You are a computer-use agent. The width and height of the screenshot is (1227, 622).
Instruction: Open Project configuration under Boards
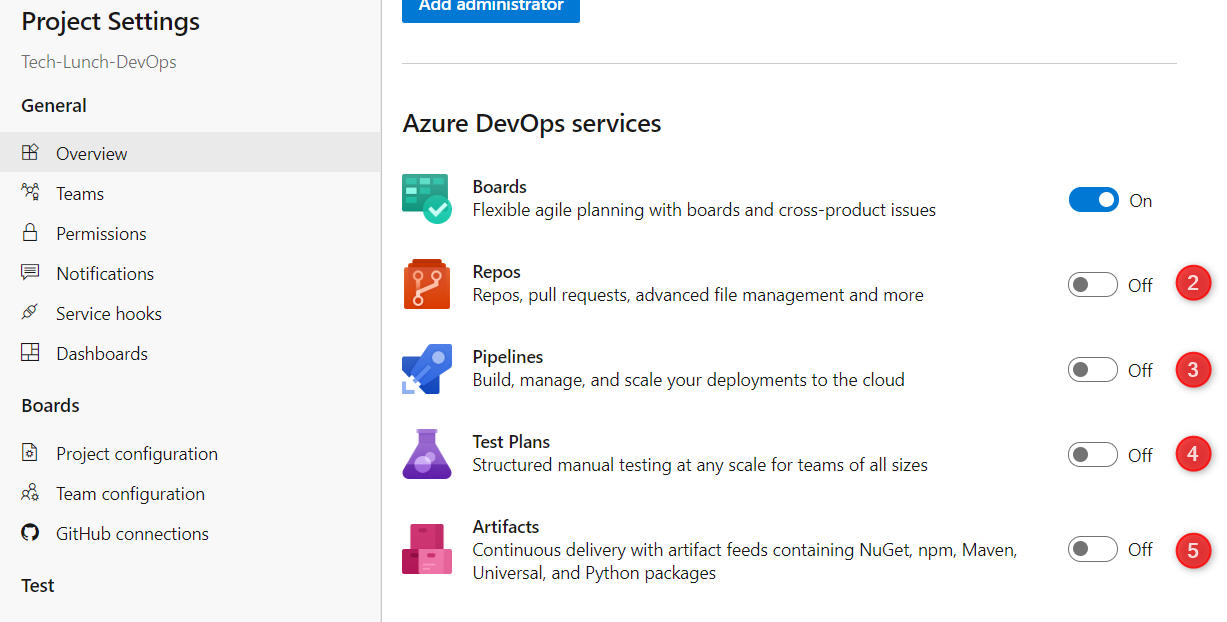pos(136,453)
